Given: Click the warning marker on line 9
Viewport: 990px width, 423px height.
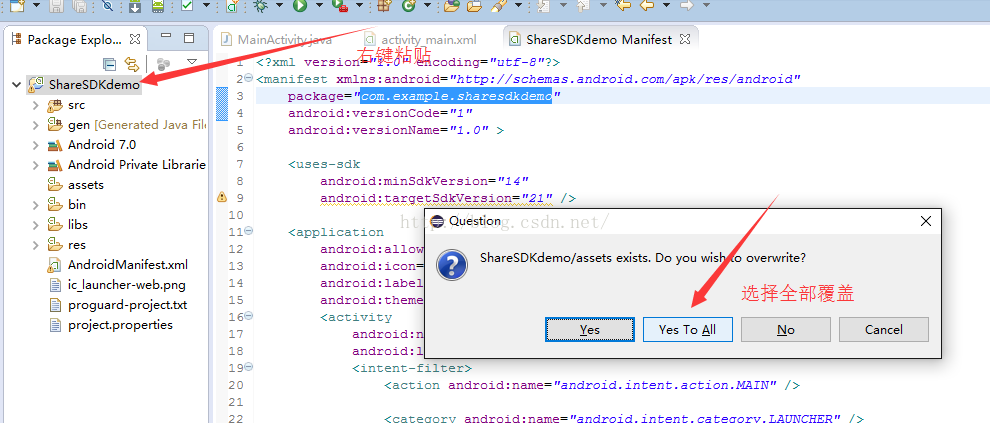Looking at the screenshot, I should [222, 198].
